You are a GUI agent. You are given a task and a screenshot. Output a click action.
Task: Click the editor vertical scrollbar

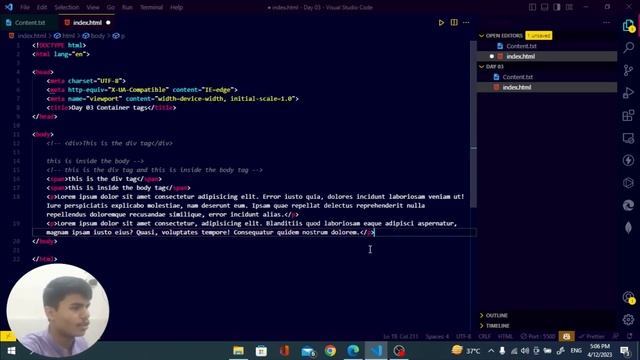(x=473, y=124)
